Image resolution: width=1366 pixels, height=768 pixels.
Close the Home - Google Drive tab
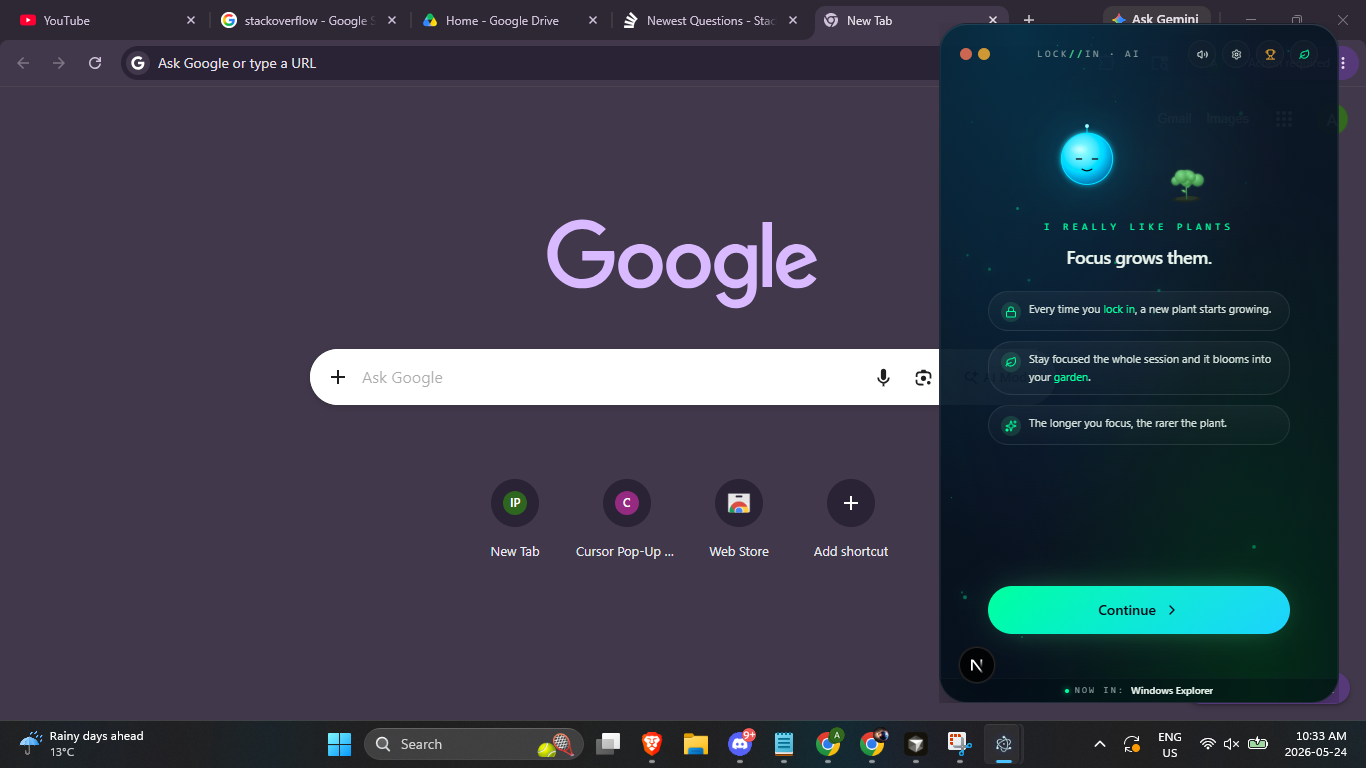pyautogui.click(x=593, y=20)
